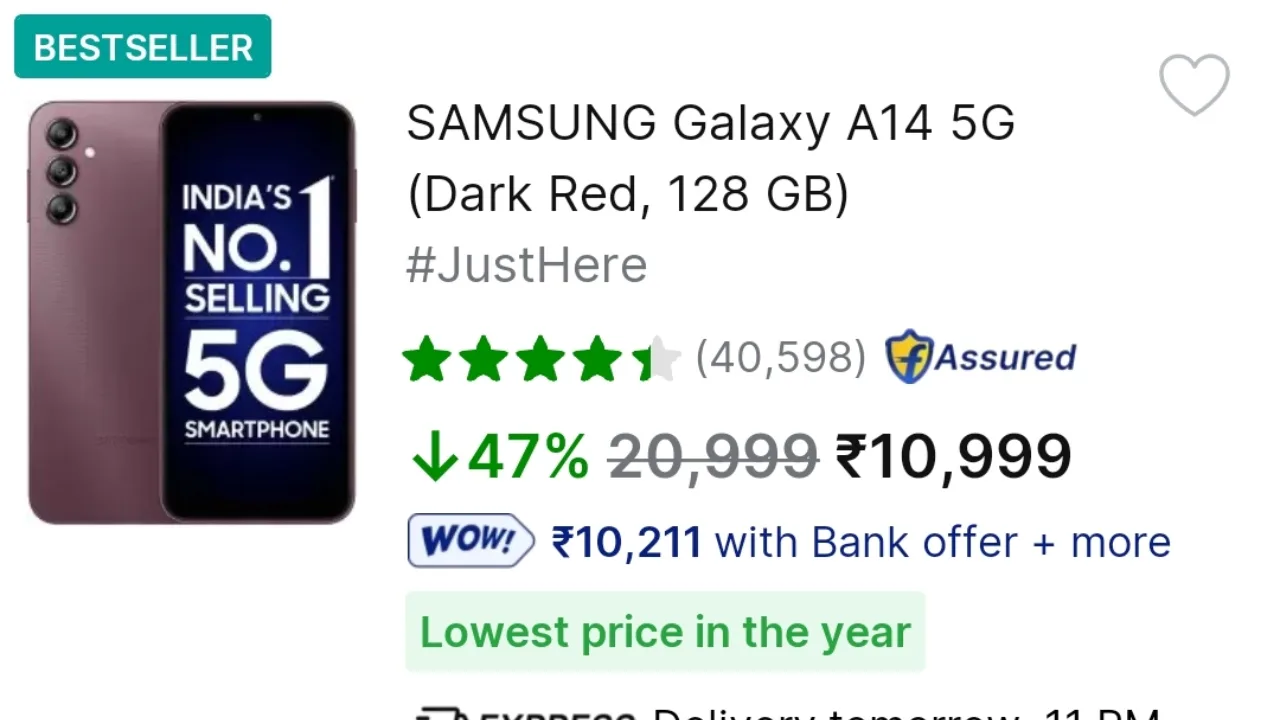Click the half-filled fifth star
The image size is (1280, 720).
(x=656, y=359)
